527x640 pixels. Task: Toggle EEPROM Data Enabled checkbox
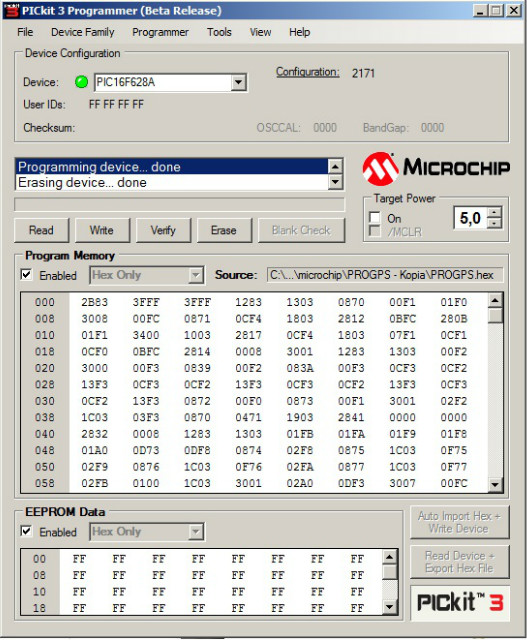tap(27, 531)
